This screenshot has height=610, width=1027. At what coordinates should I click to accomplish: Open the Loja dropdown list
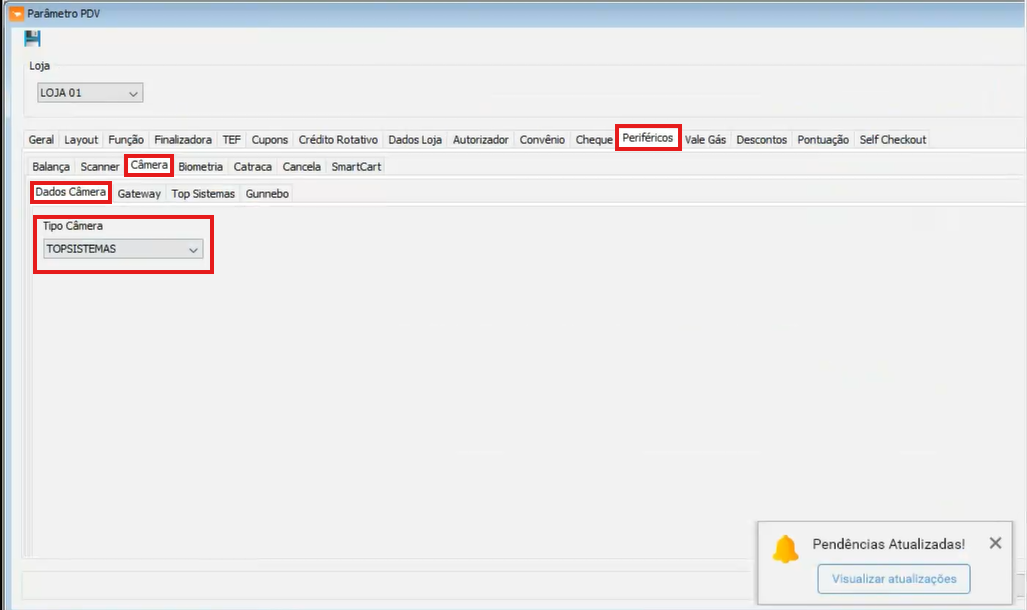coord(134,93)
